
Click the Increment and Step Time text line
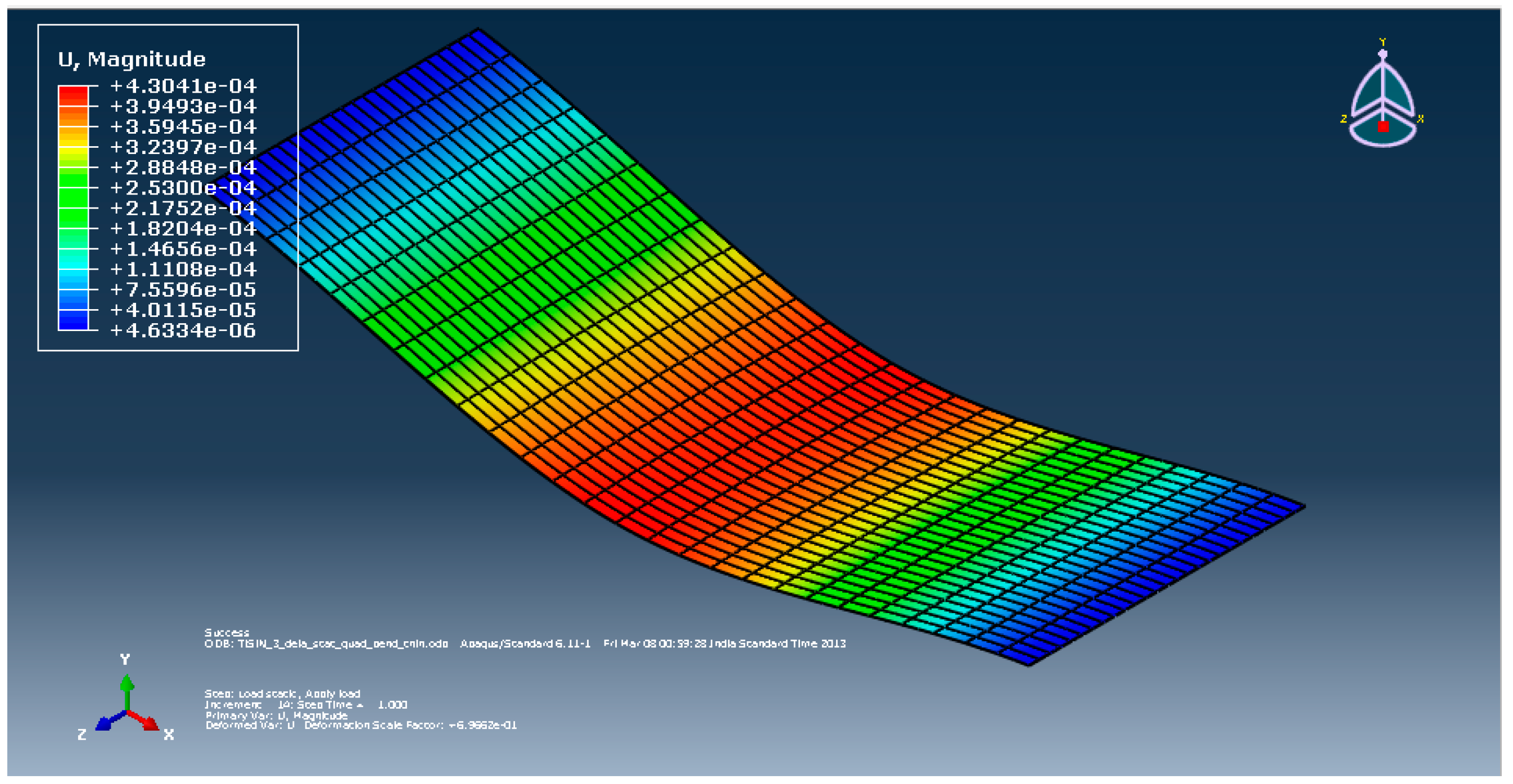tap(305, 705)
